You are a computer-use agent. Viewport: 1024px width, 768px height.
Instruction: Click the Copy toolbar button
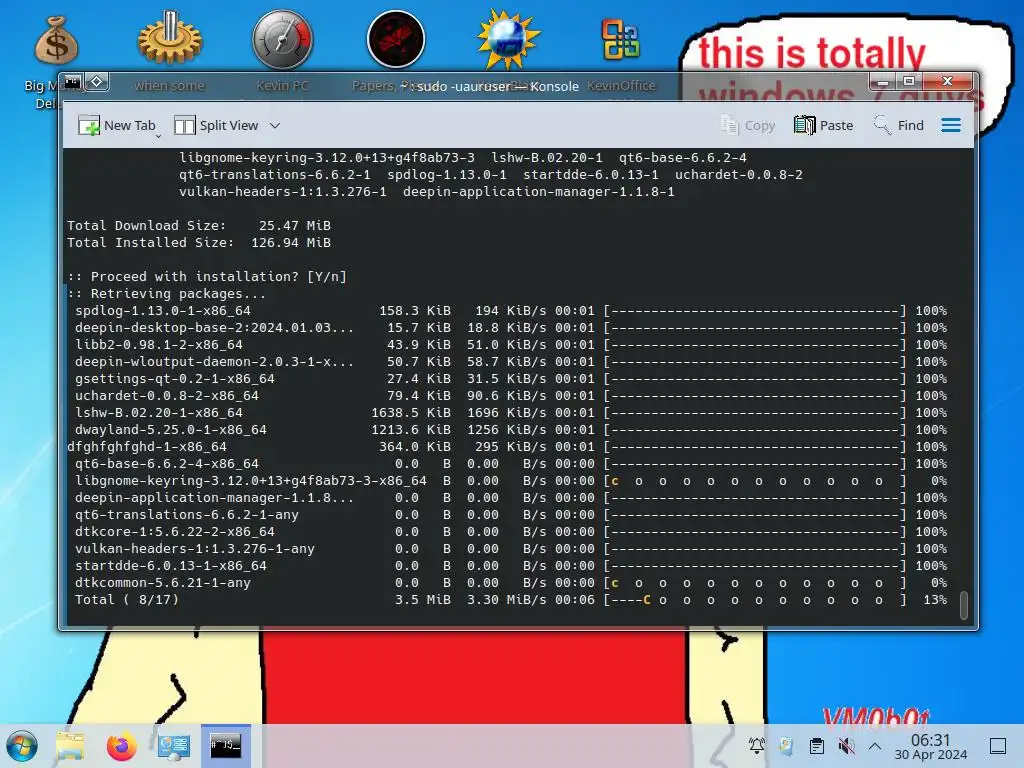click(748, 125)
